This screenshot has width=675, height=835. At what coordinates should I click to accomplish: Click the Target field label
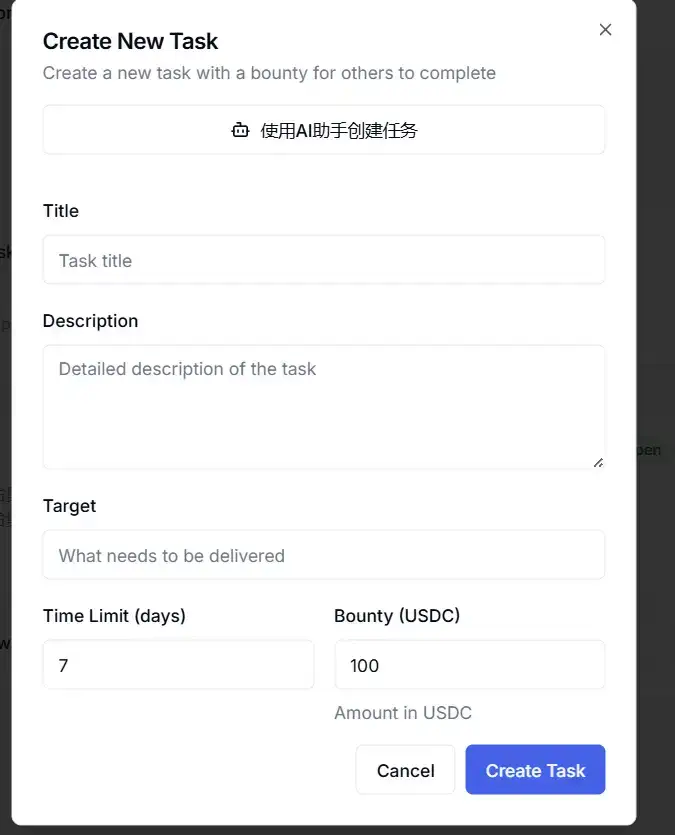click(69, 506)
